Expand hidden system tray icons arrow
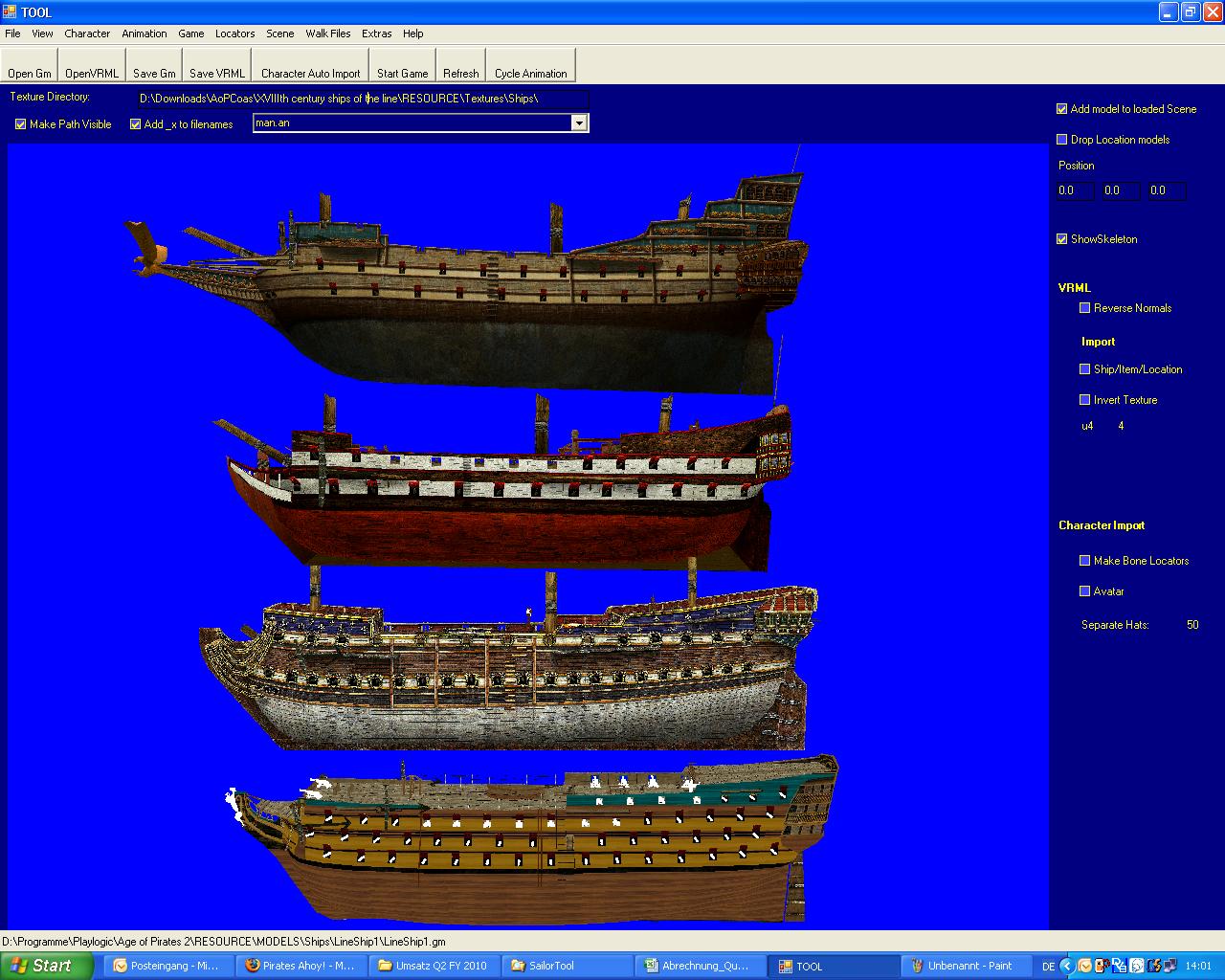Image resolution: width=1225 pixels, height=980 pixels. click(1068, 967)
